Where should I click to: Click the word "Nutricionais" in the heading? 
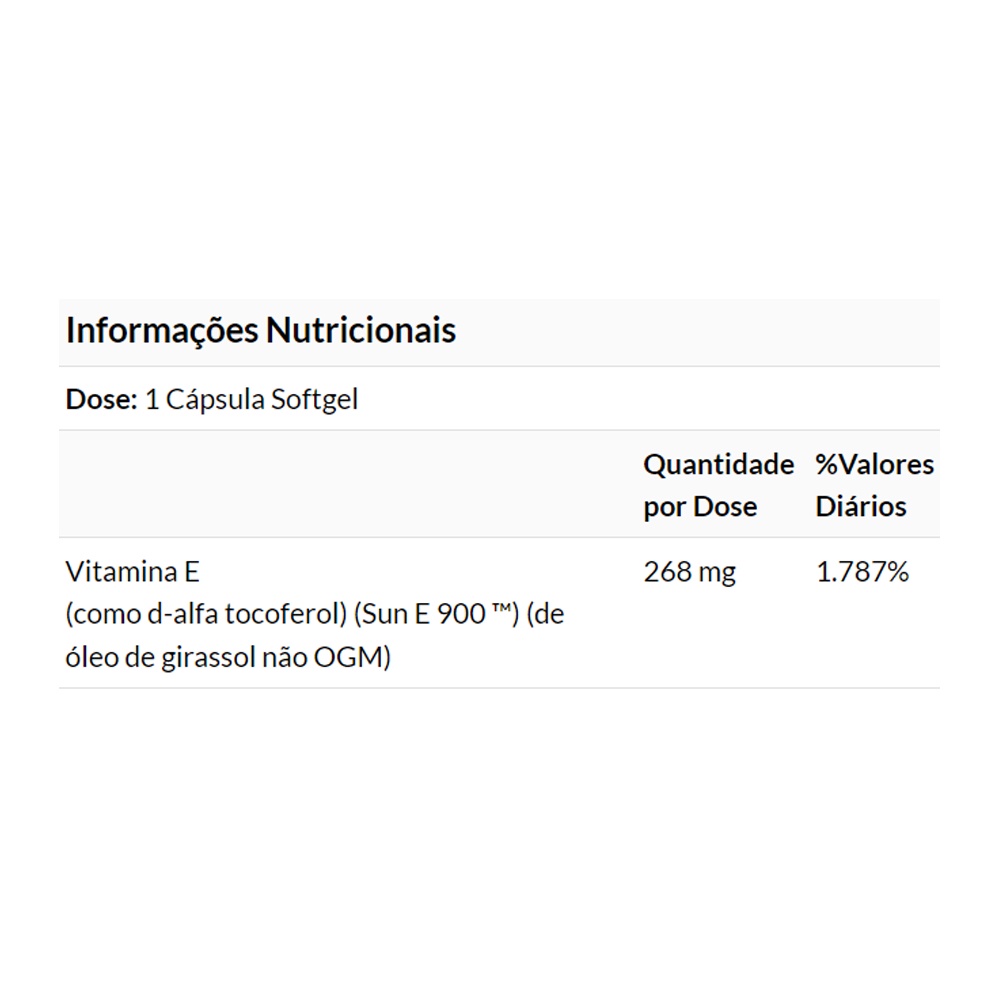pos(360,330)
